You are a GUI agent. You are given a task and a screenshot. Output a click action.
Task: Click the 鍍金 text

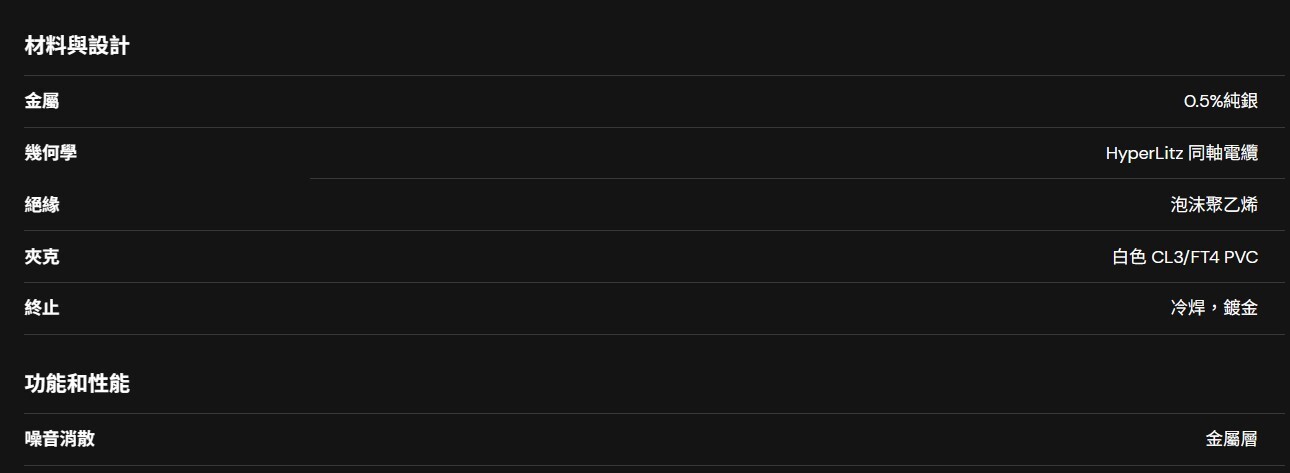tap(1241, 308)
